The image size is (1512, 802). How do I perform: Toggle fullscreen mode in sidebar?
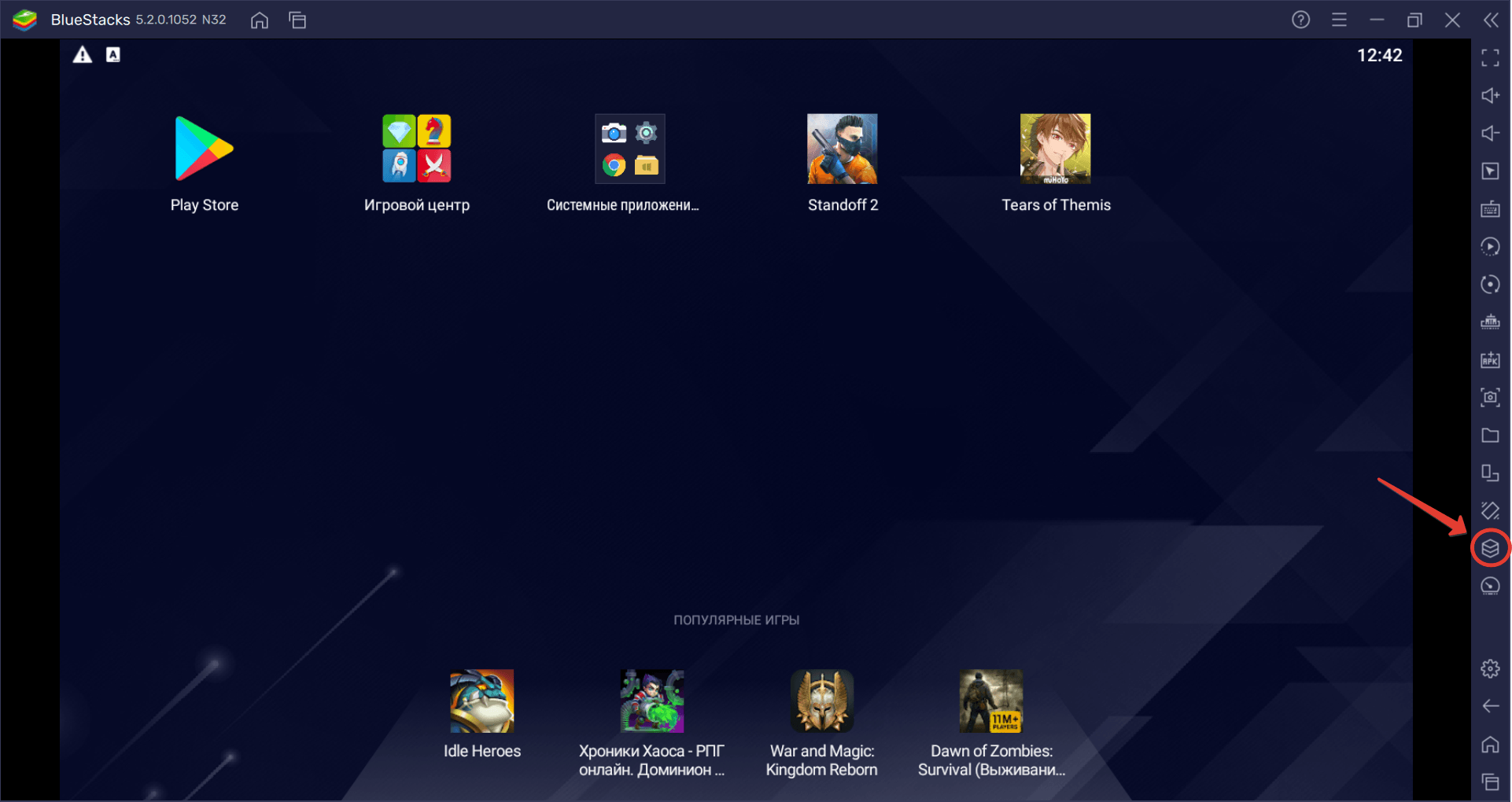pos(1490,57)
